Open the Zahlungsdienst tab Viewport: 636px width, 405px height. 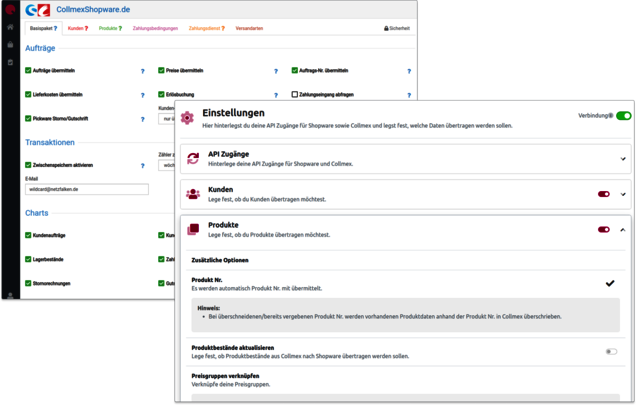point(206,28)
